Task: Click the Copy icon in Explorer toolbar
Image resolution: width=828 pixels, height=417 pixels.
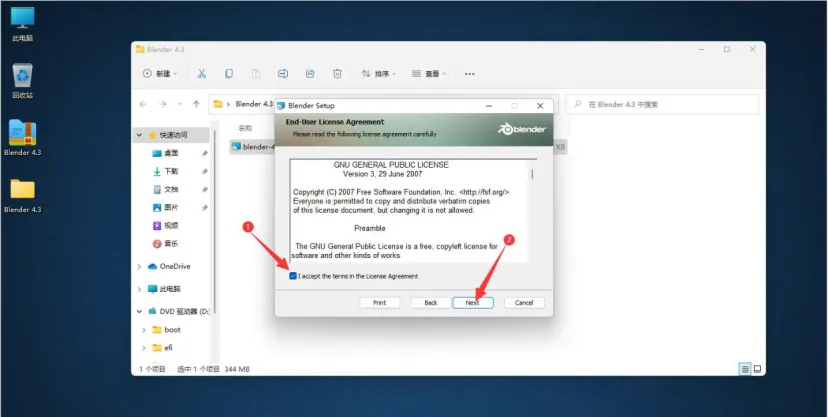Action: [229, 74]
